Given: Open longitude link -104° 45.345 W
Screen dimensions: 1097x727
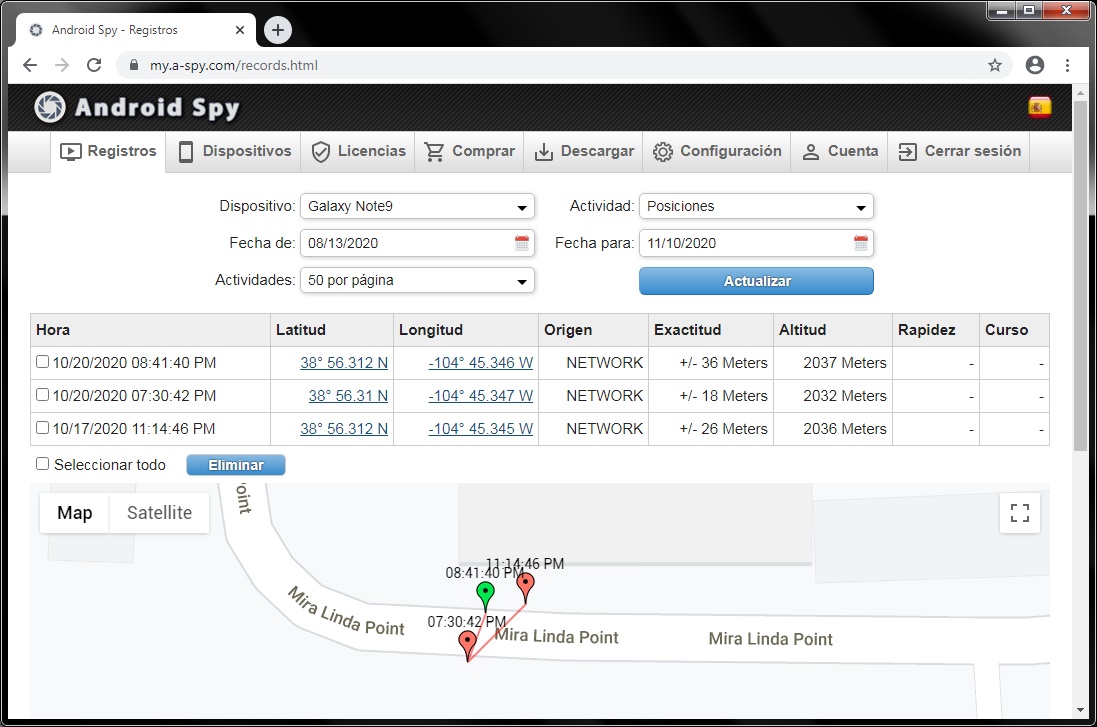Looking at the screenshot, I should 481,429.
